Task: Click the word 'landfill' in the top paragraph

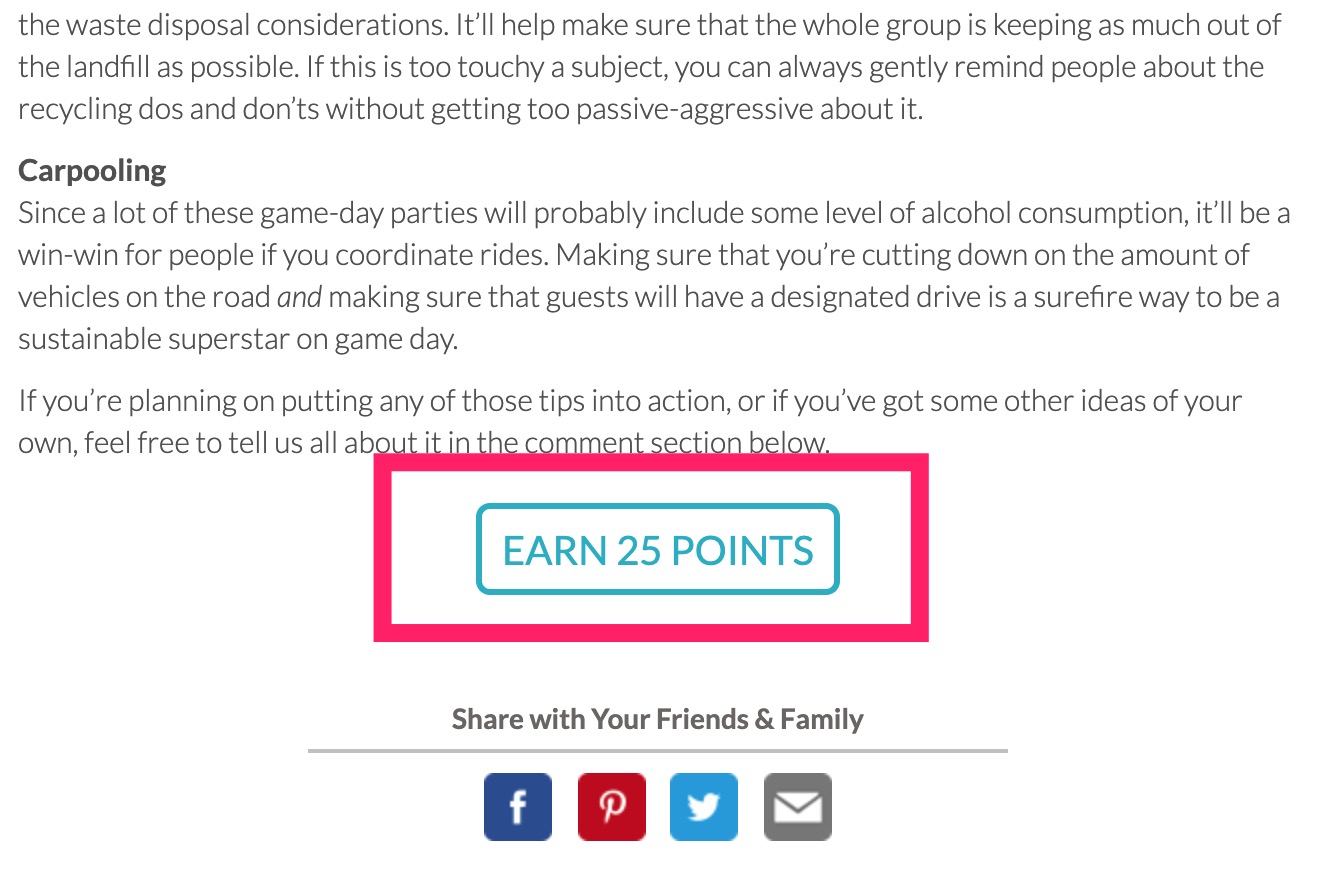Action: coord(110,67)
